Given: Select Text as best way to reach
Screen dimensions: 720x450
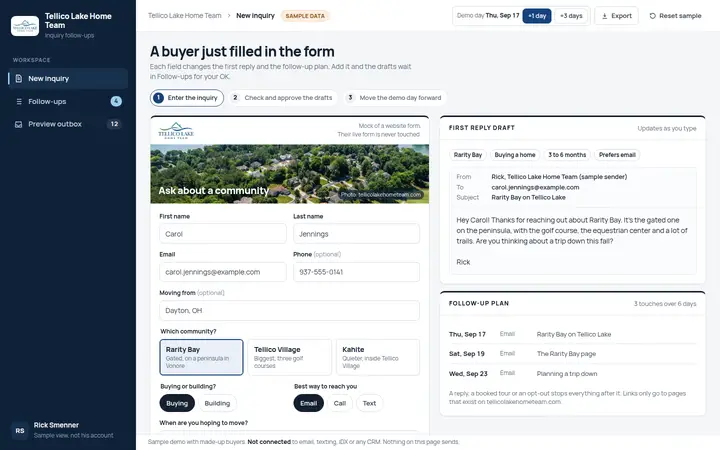Looking at the screenshot, I should pos(369,403).
